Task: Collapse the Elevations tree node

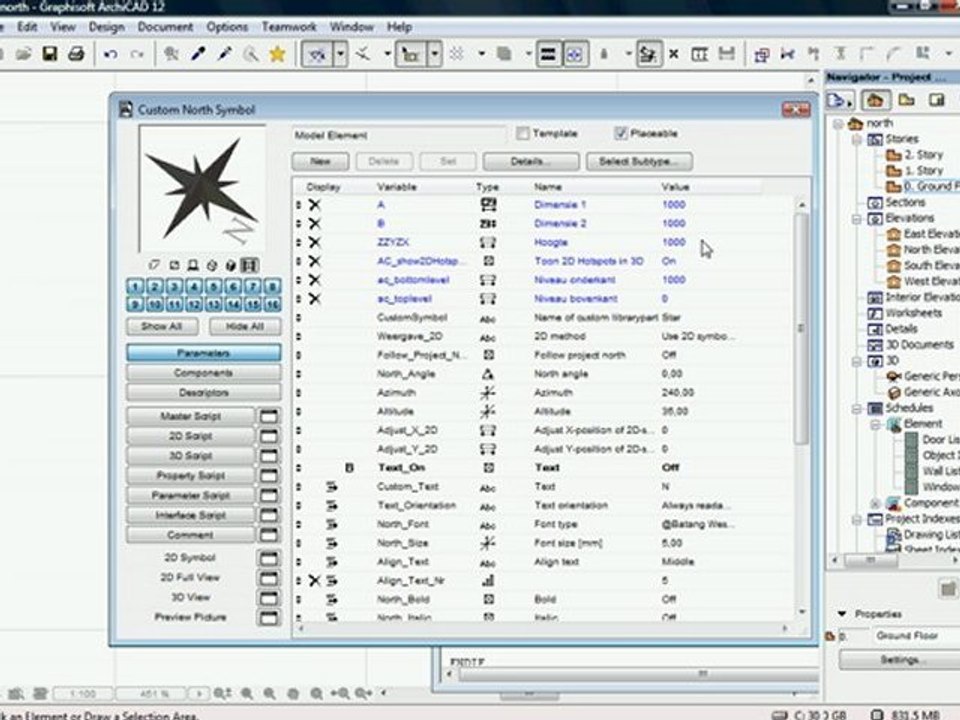Action: (x=857, y=218)
